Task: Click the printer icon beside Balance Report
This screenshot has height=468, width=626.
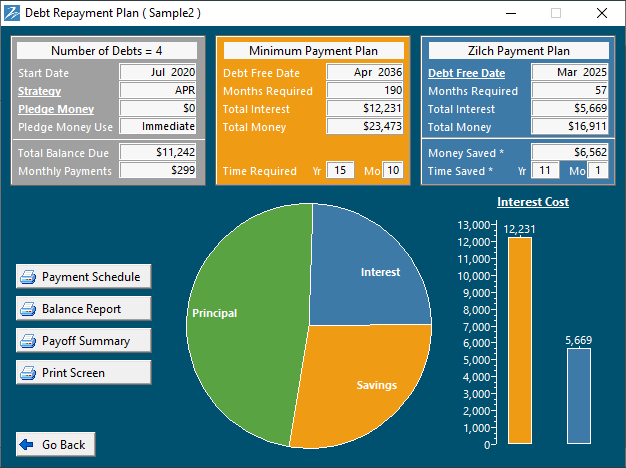Action: click(29, 309)
